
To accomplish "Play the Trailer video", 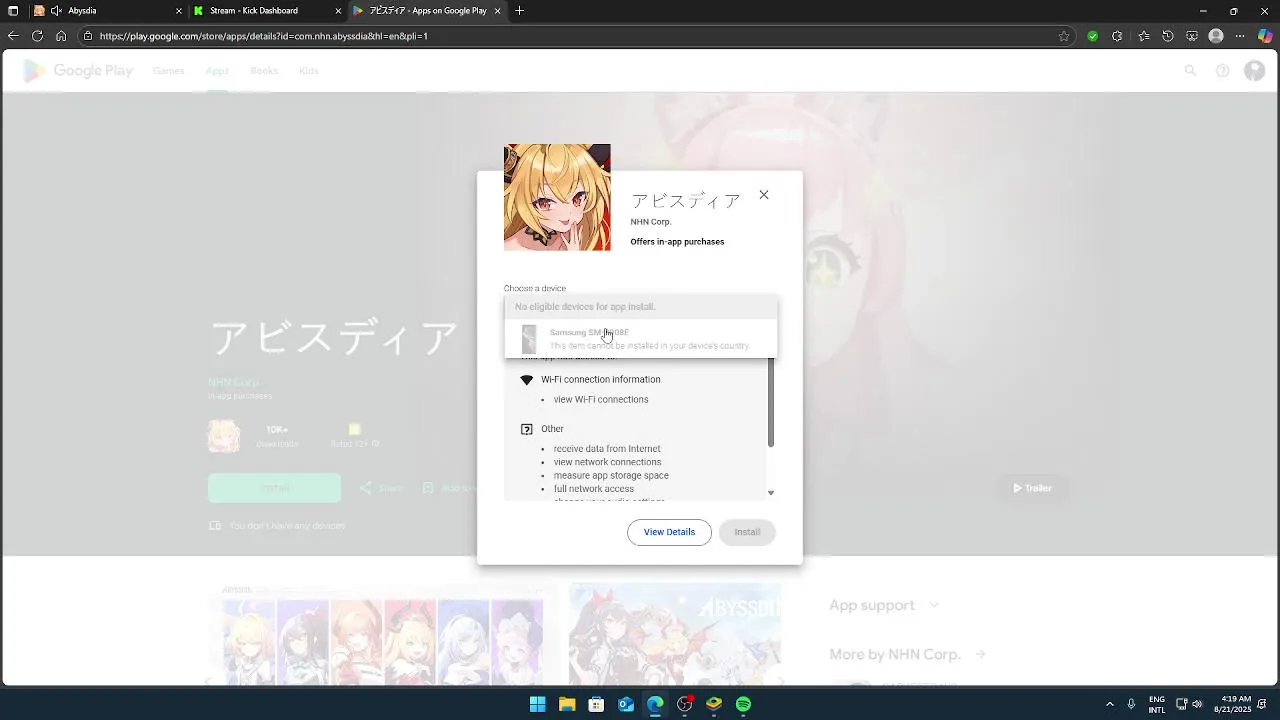I will pyautogui.click(x=1032, y=488).
